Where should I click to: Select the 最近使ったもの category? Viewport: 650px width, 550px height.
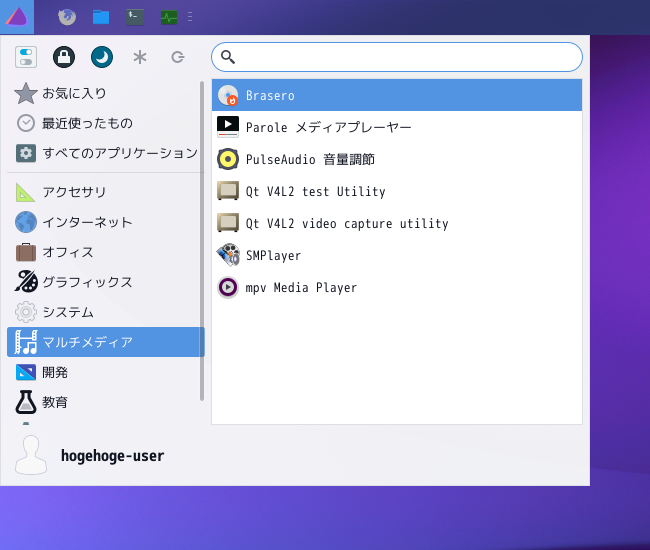[106, 123]
